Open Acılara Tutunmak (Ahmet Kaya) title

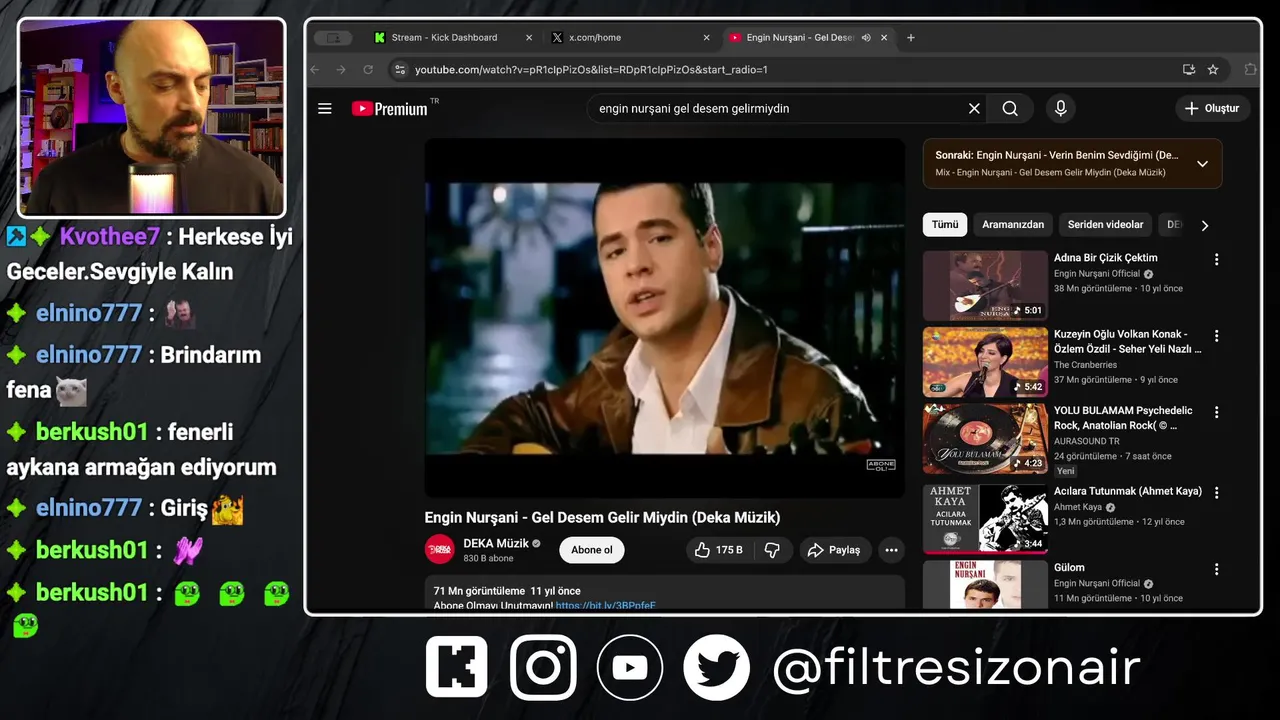click(1127, 492)
